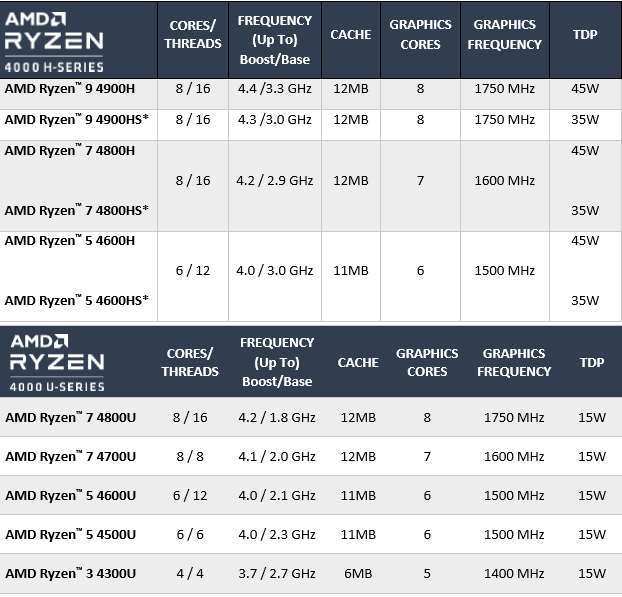This screenshot has height=597, width=622.
Task: Select the H-Series GRAPHICS CORES header
Action: [x=420, y=35]
